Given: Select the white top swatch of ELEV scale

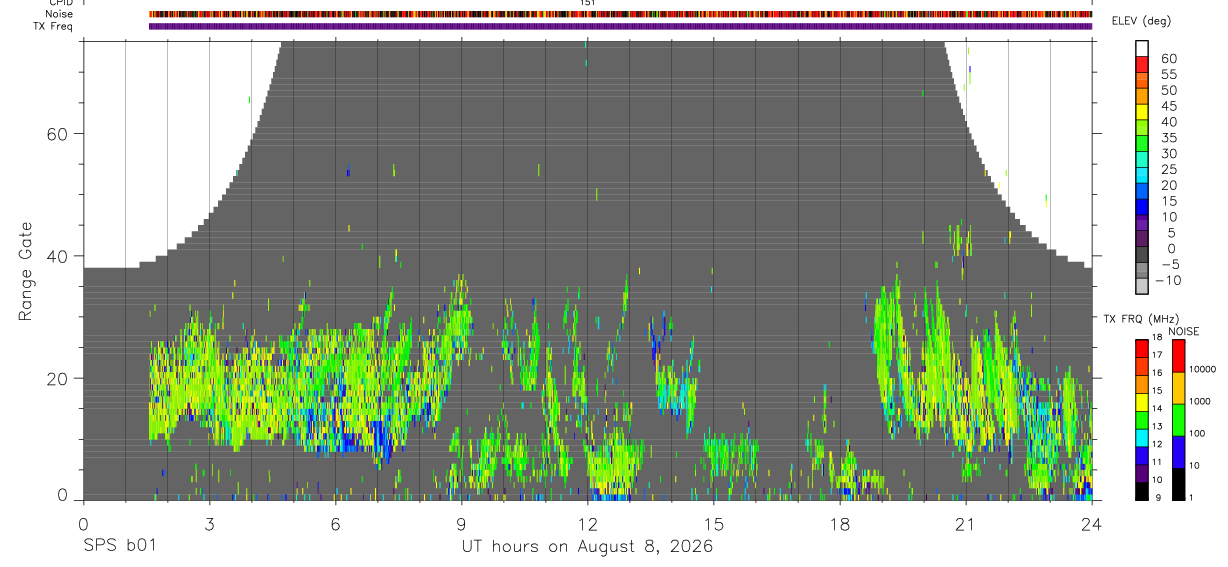Looking at the screenshot, I should click(1142, 48).
